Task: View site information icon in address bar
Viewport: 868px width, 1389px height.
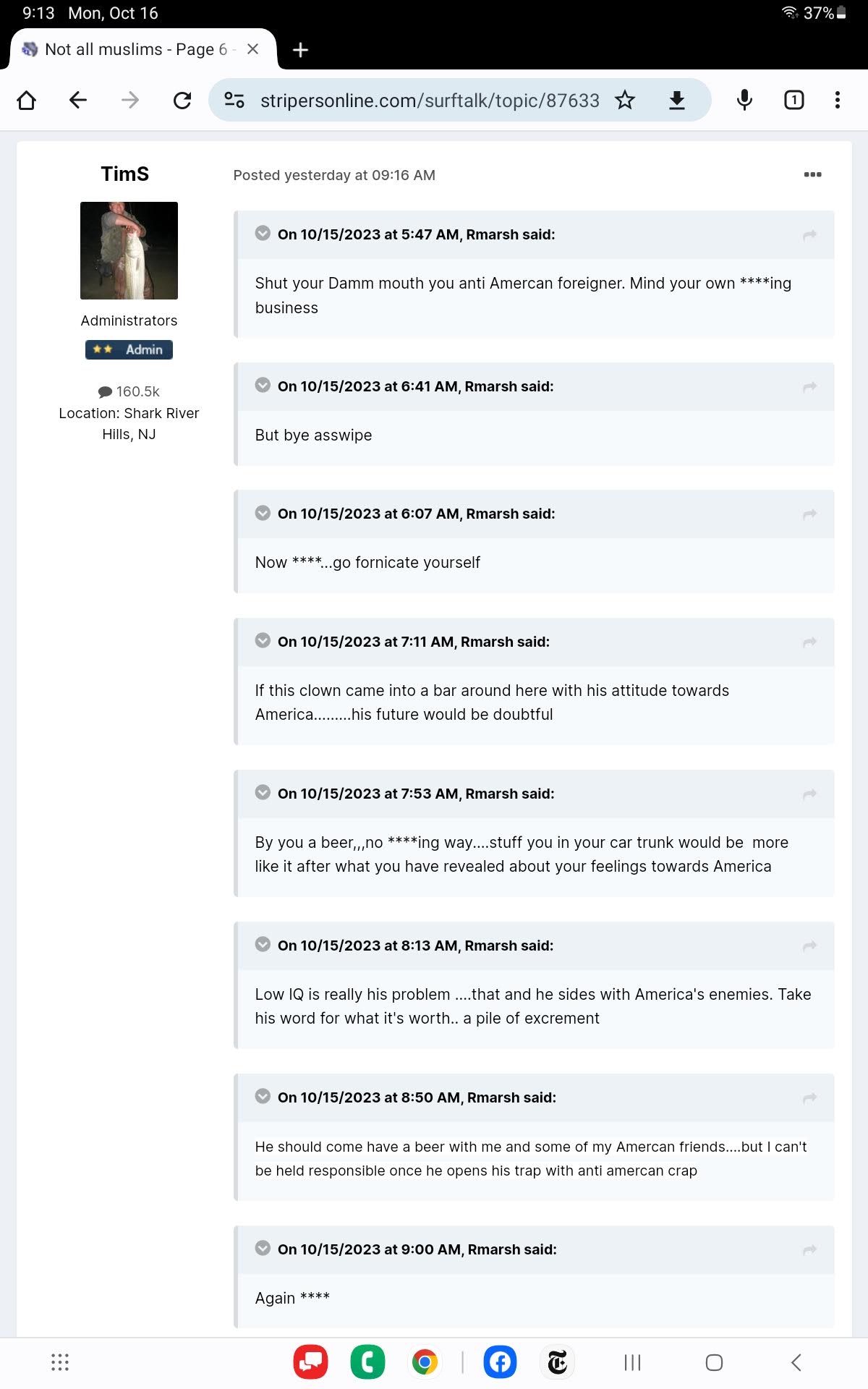Action: tap(234, 100)
